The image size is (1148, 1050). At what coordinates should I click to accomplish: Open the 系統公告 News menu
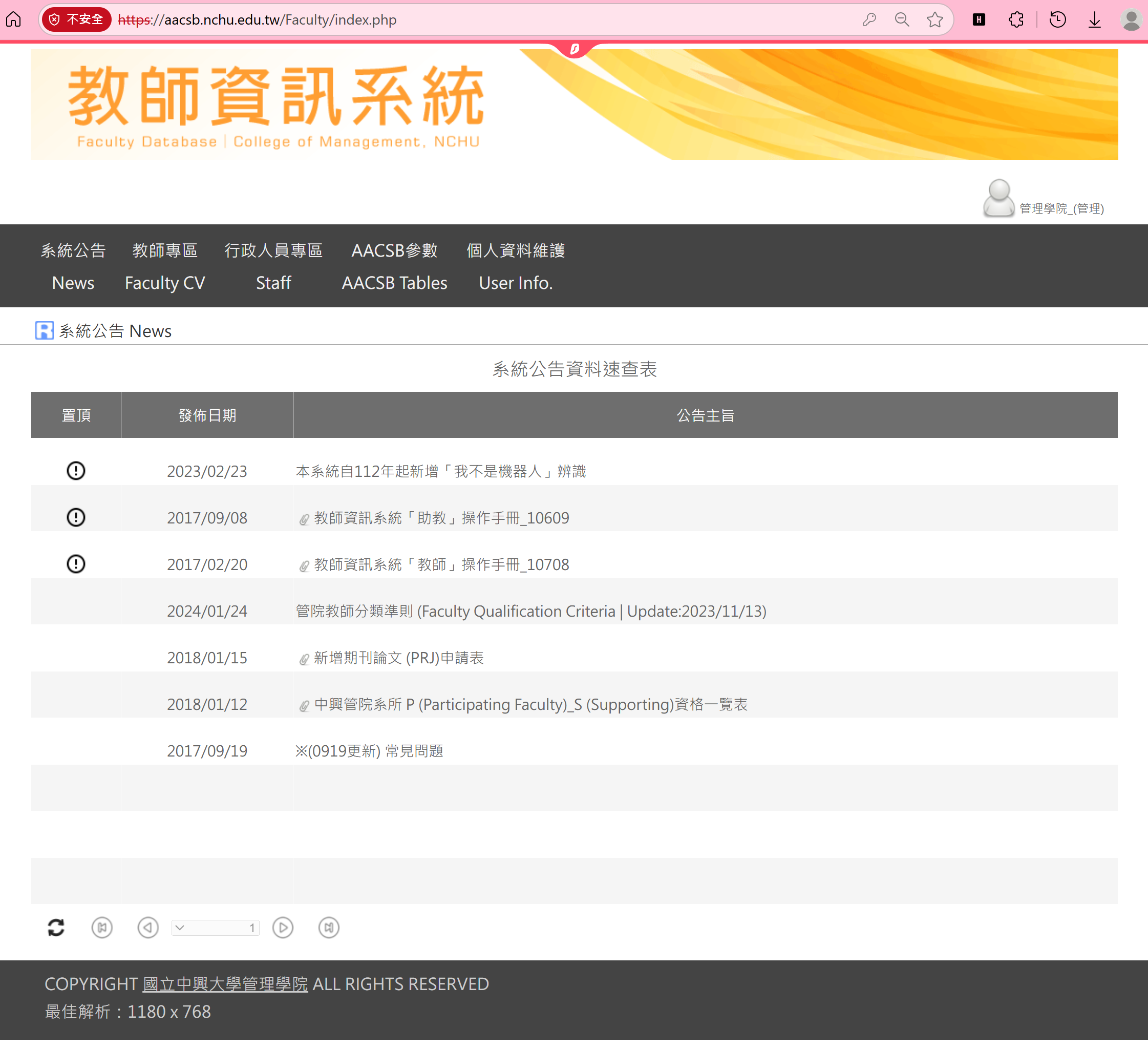73,266
